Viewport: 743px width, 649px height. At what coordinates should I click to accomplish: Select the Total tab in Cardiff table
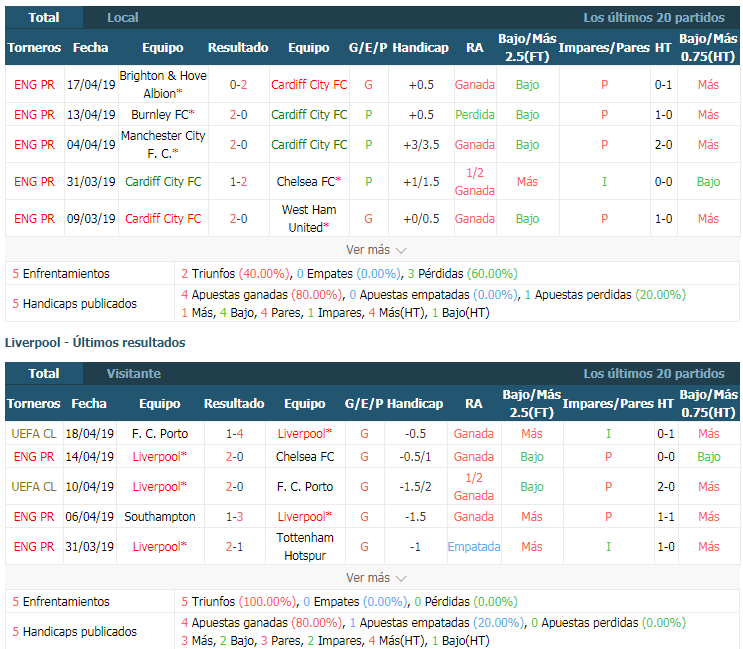44,18
